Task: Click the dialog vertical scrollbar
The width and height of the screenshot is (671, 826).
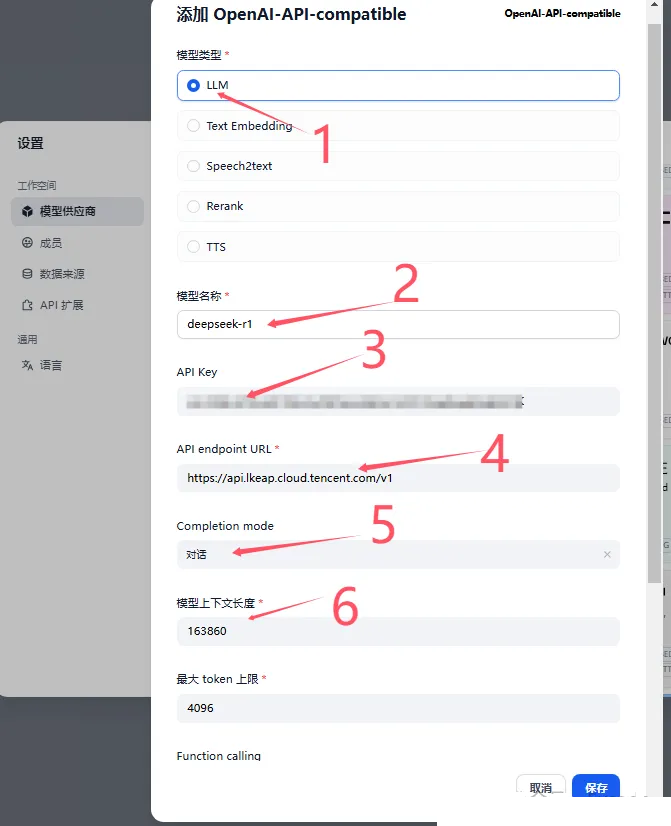Action: 654,303
